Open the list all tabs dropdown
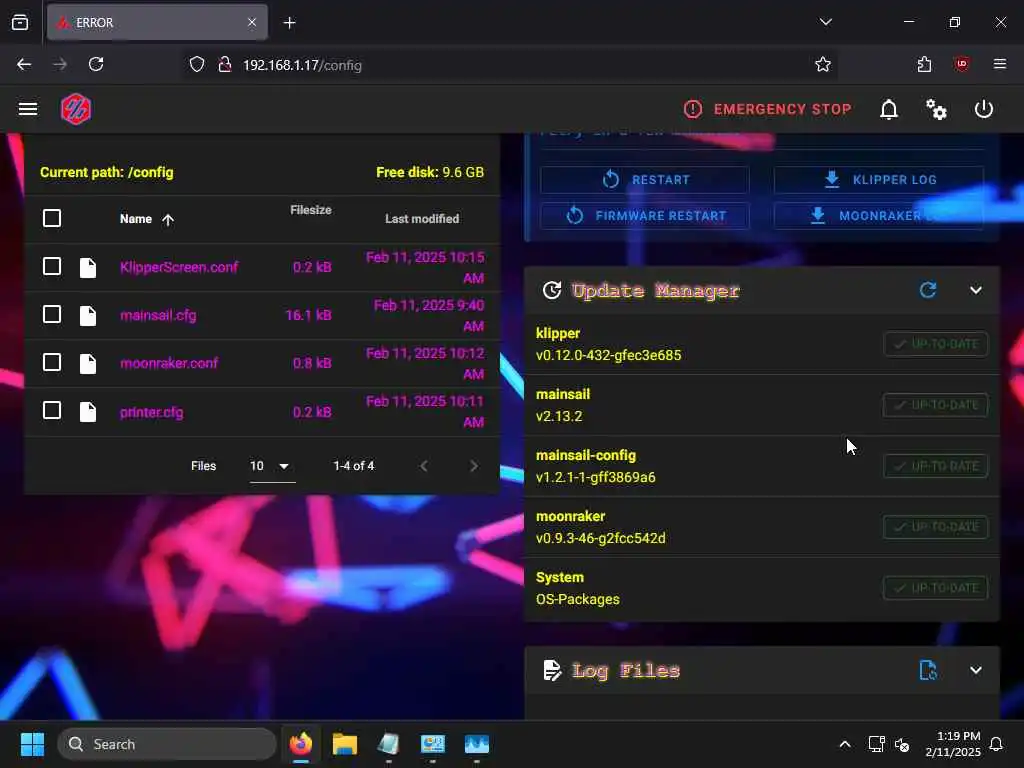Screen dimensions: 1024x768 pyautogui.click(x=825, y=22)
